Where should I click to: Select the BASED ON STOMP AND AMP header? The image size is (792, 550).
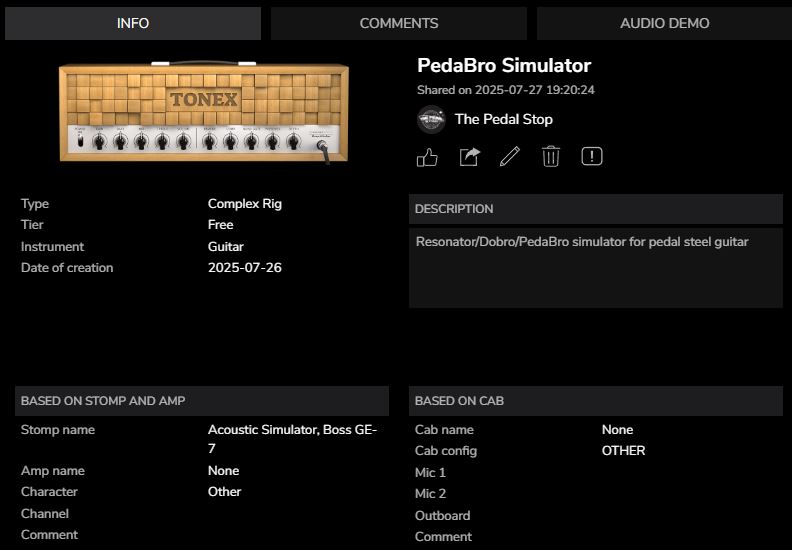point(202,401)
